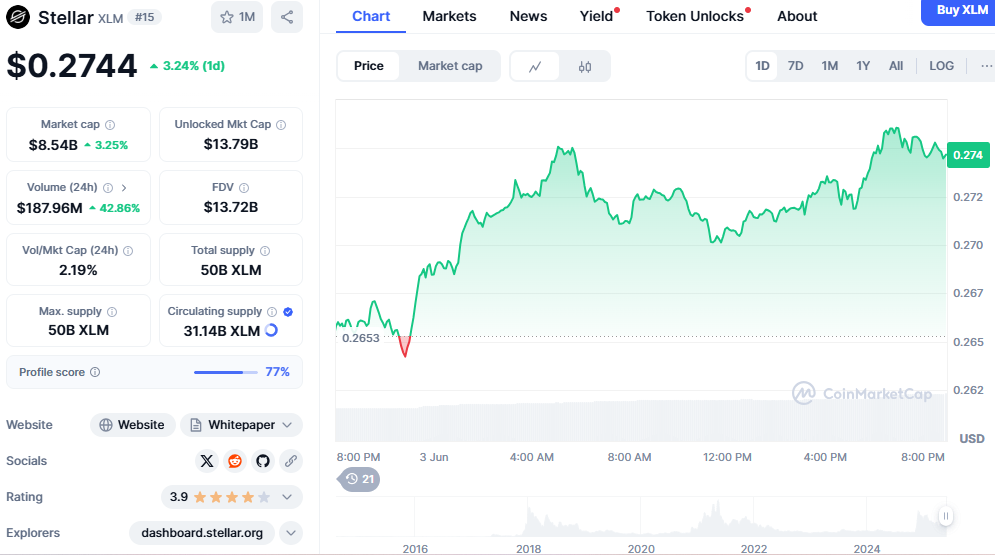Screen dimensions: 995x555
Task: Click the range slider handle on mini chart
Action: click(946, 516)
